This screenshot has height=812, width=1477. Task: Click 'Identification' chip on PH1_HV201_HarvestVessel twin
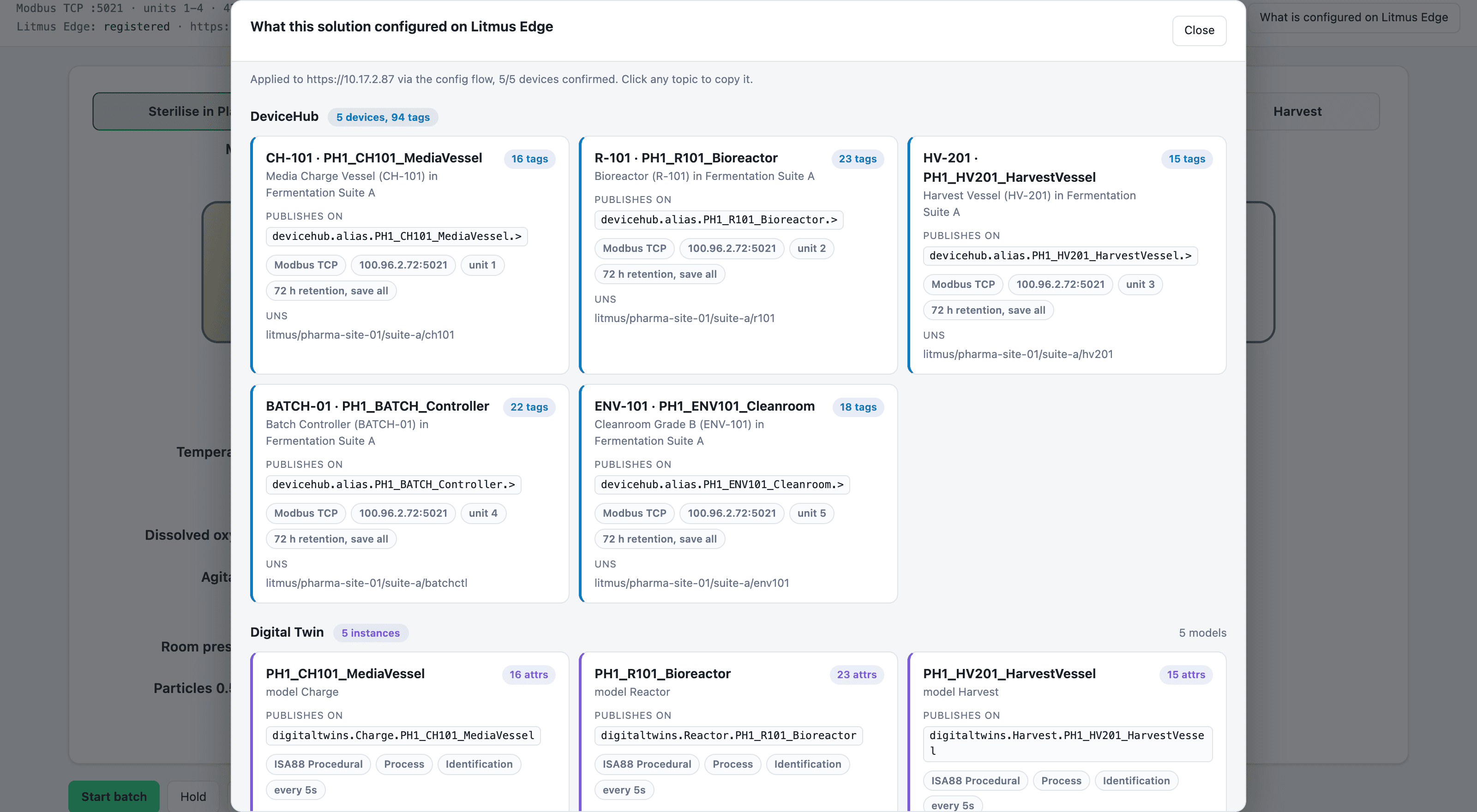point(1136,781)
